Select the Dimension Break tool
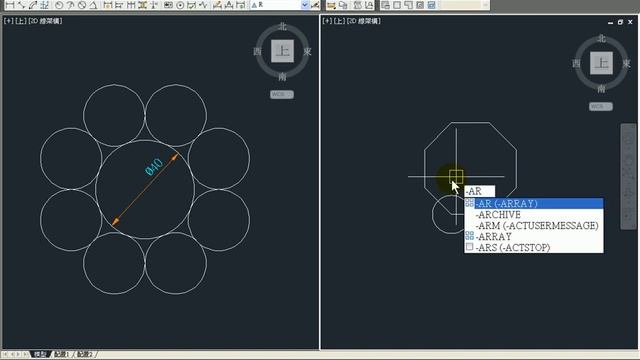Image resolution: width=640 pixels, height=360 pixels. 154,5
